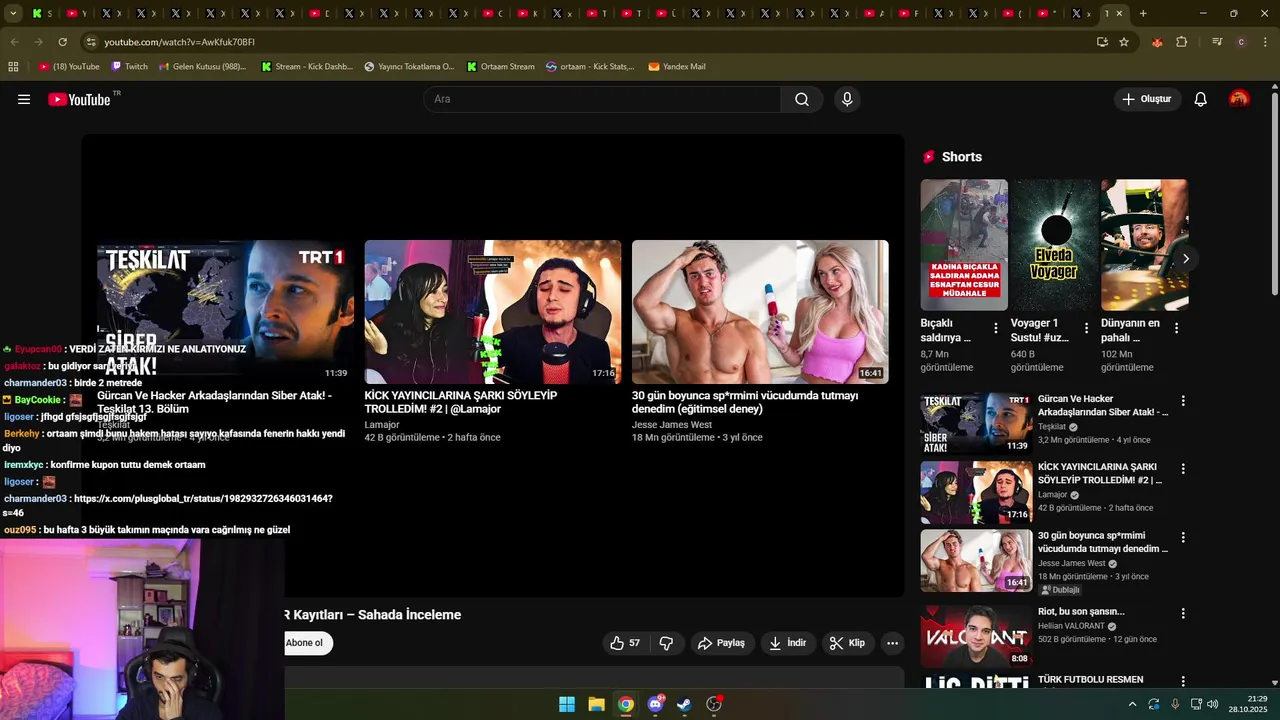Open 30 gün boyunca end-screen video title
The width and height of the screenshot is (1280, 720).
(745, 402)
